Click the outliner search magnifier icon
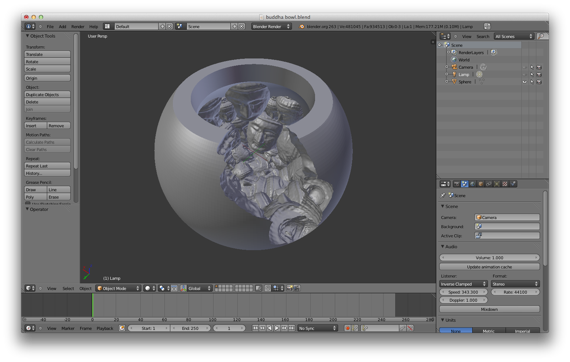This screenshot has height=362, width=570. 542,36
